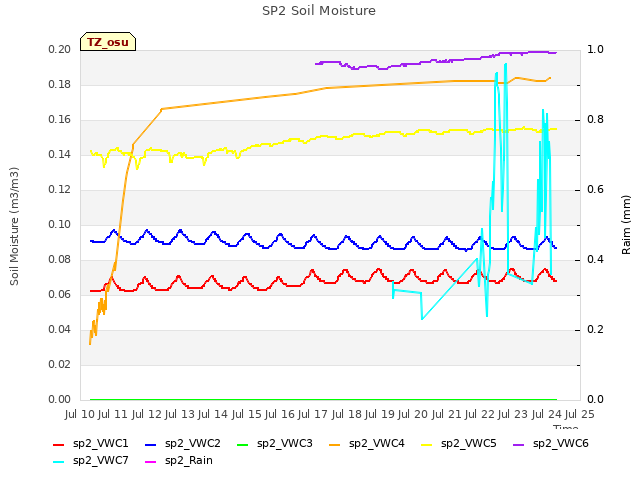
Task: Click the sp2_VWC3 legend label
Action: 284,443
